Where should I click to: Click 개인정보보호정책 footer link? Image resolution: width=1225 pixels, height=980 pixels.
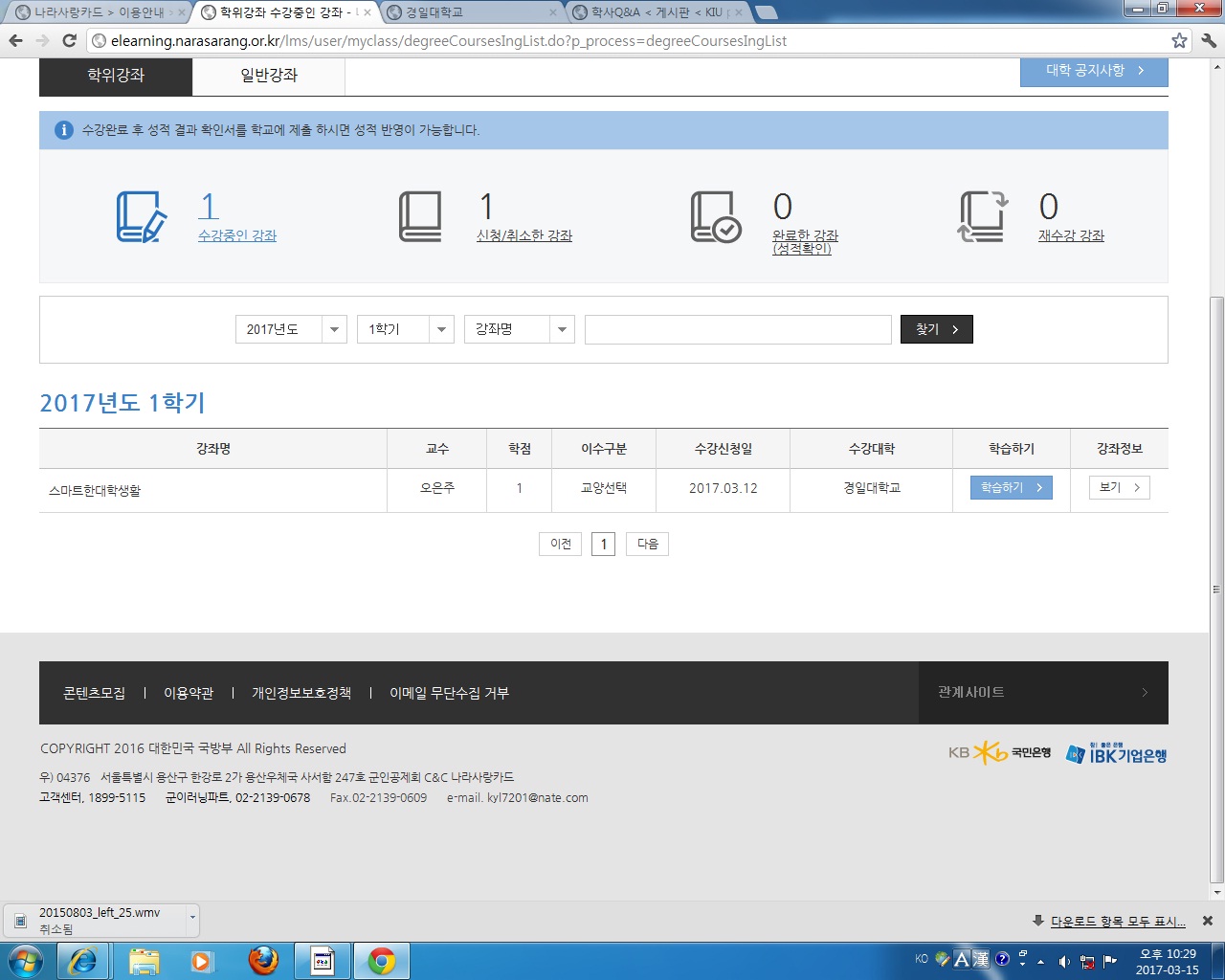(x=301, y=693)
